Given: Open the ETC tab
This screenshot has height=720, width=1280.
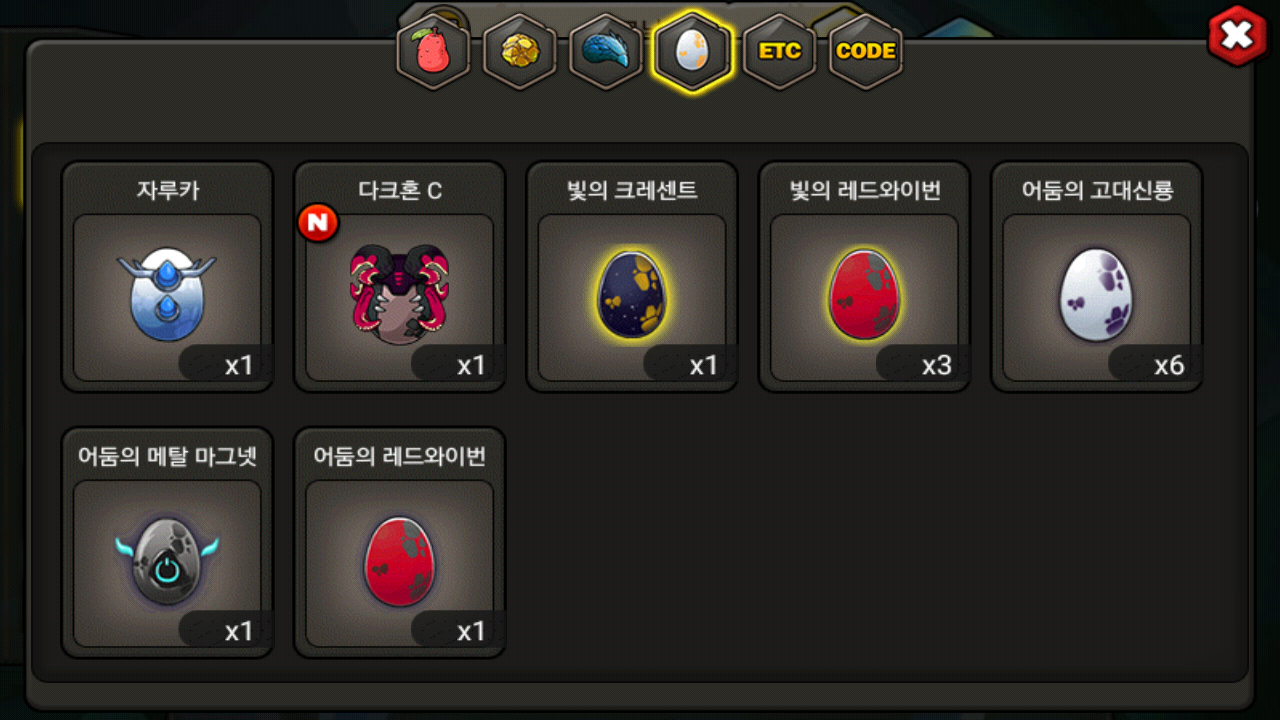Looking at the screenshot, I should (779, 51).
